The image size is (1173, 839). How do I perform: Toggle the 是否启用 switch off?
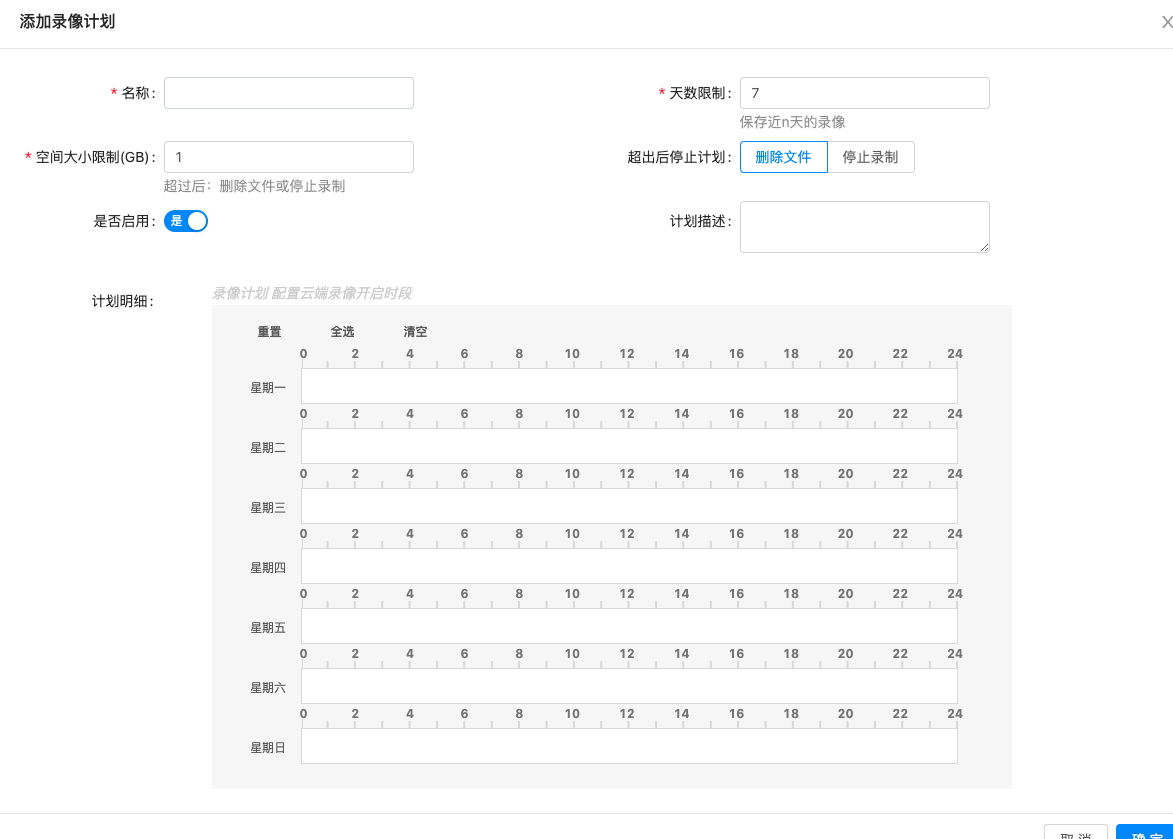click(186, 221)
